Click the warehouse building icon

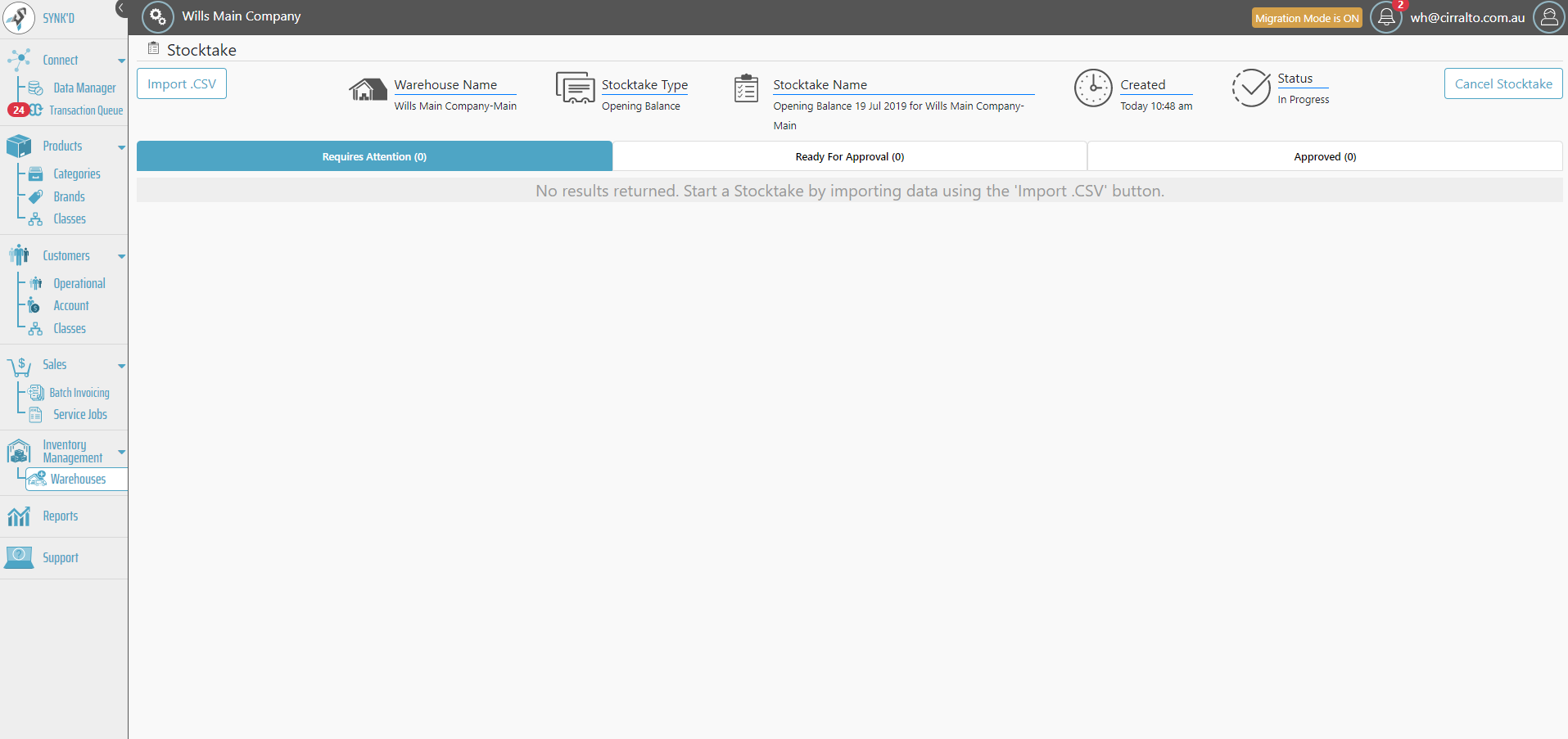pyautogui.click(x=368, y=89)
